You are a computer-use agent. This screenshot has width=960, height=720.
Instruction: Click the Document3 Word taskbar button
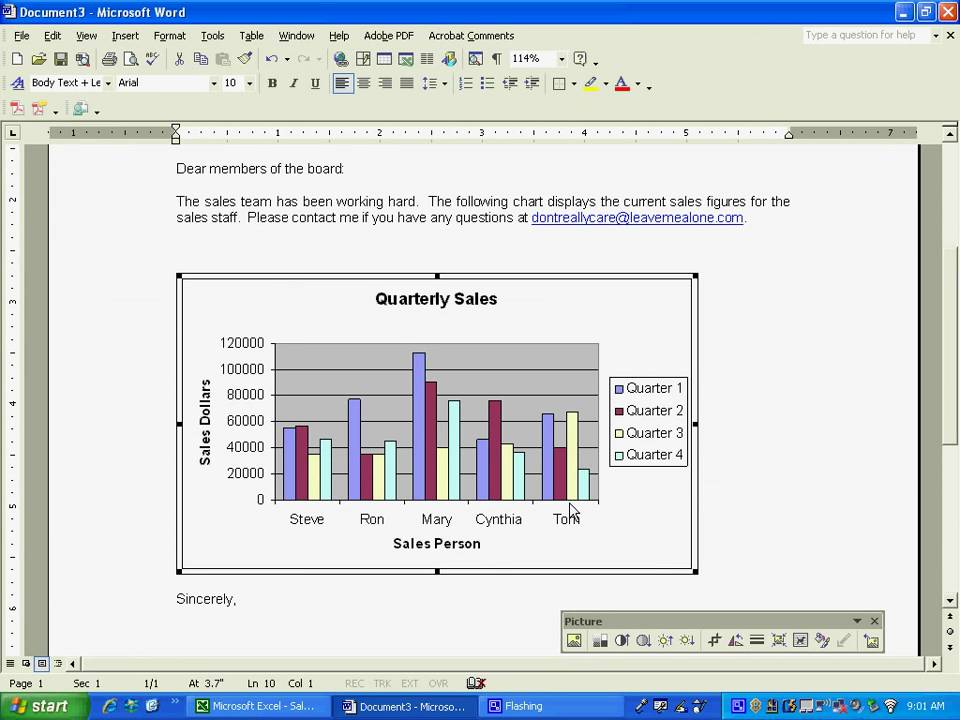[405, 706]
